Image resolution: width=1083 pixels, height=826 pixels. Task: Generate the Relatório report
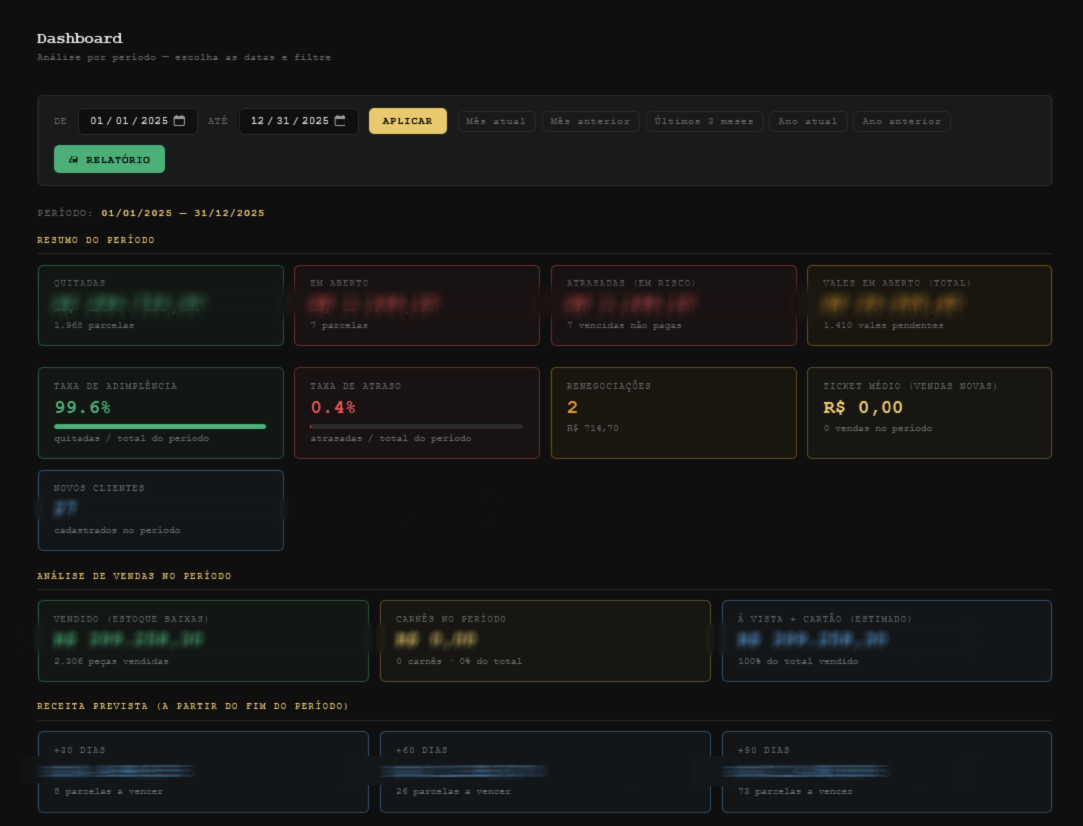109,159
